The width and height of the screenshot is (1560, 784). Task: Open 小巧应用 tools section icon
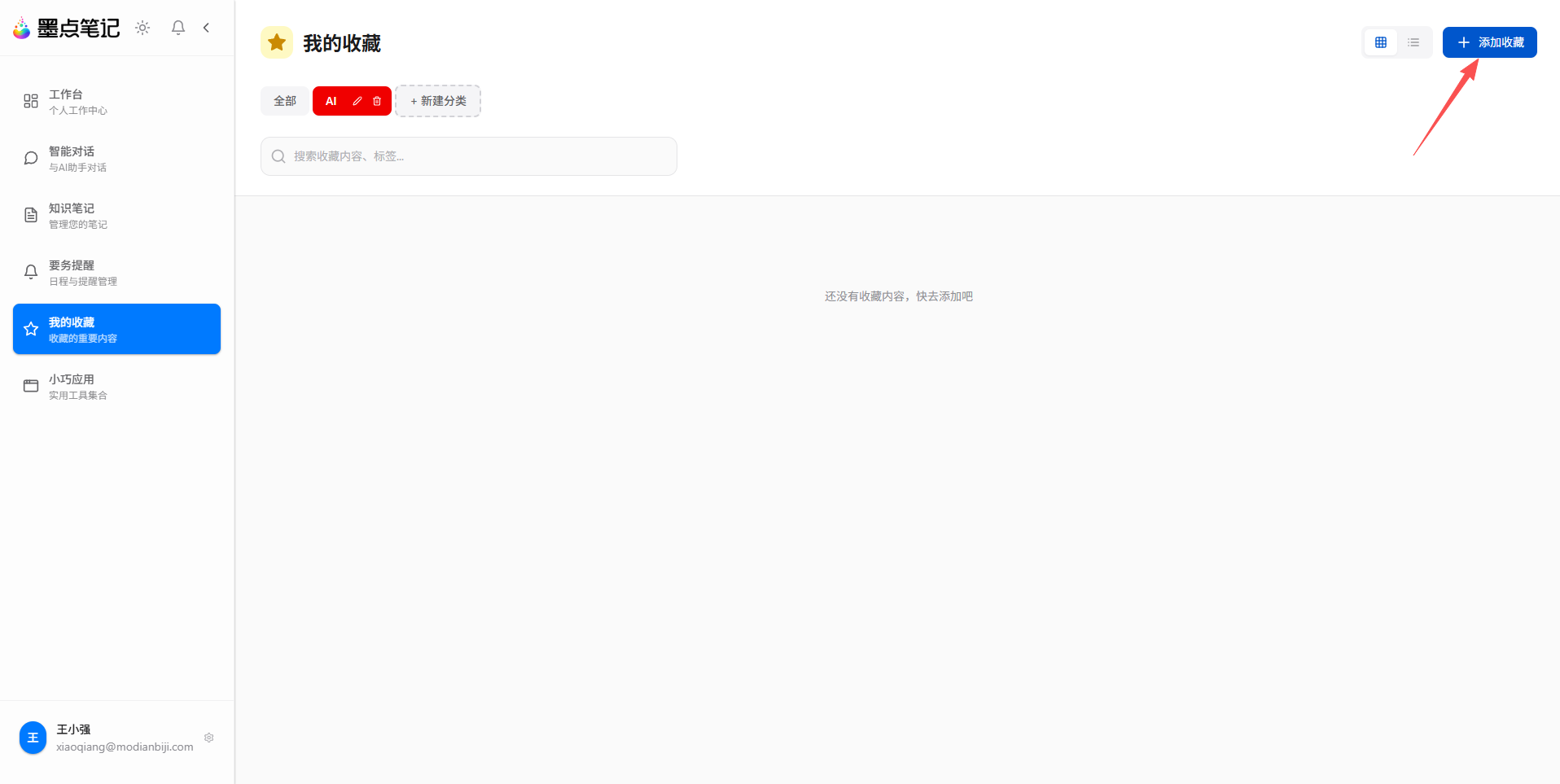coord(31,386)
